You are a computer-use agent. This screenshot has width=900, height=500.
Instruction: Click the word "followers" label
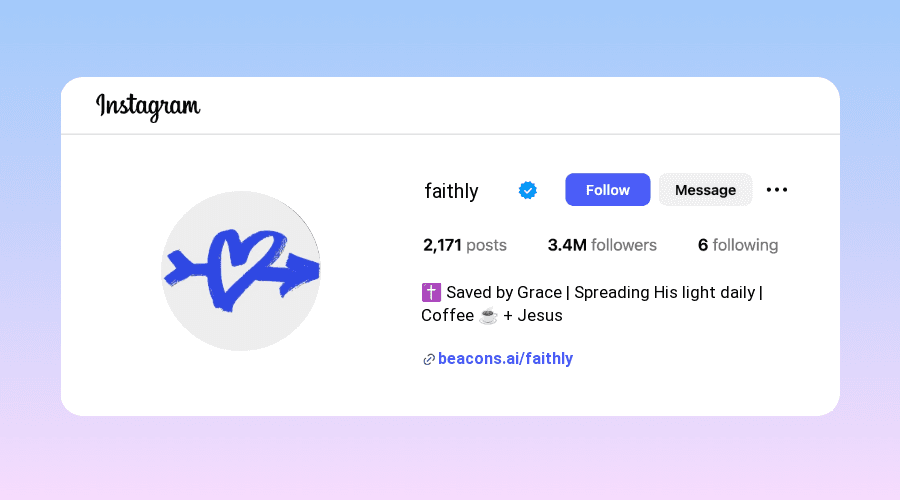tap(624, 245)
